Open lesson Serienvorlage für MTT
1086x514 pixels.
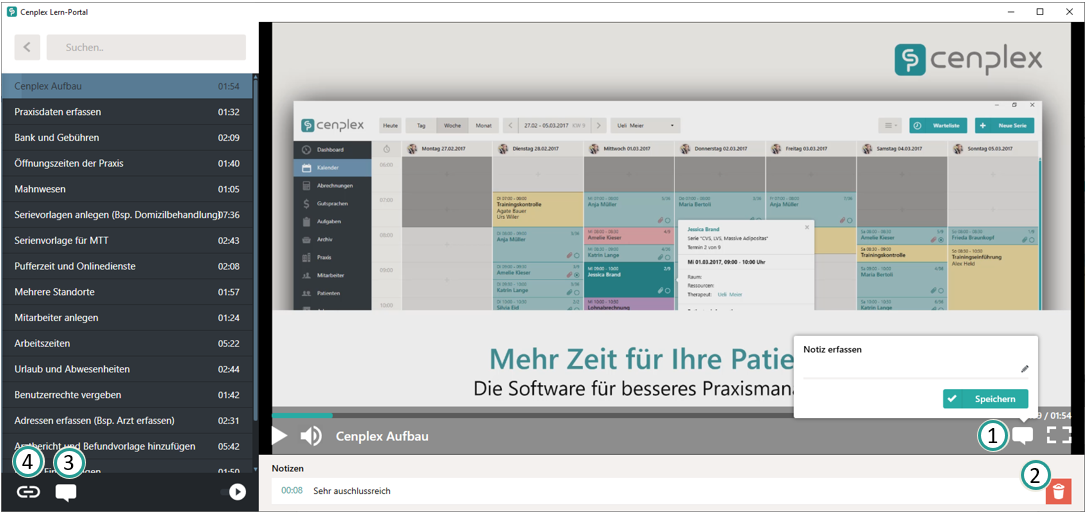tap(128, 240)
